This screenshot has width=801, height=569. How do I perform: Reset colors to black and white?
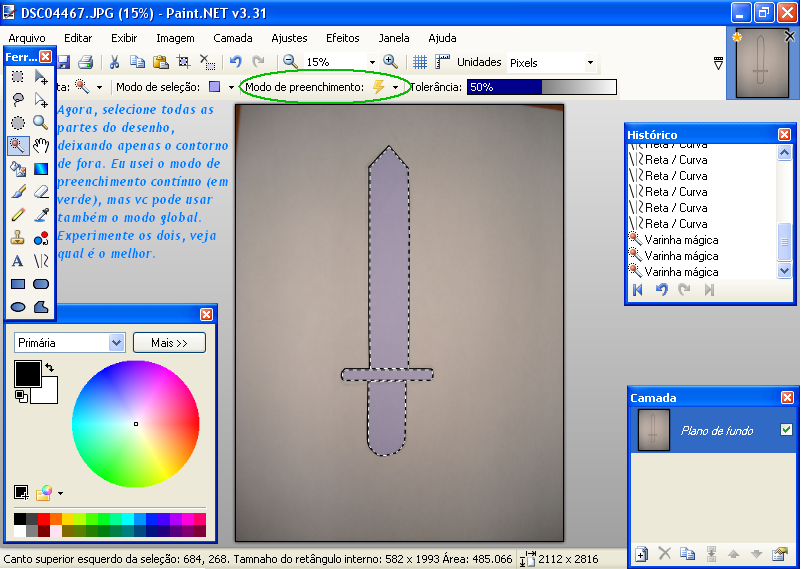(x=21, y=396)
